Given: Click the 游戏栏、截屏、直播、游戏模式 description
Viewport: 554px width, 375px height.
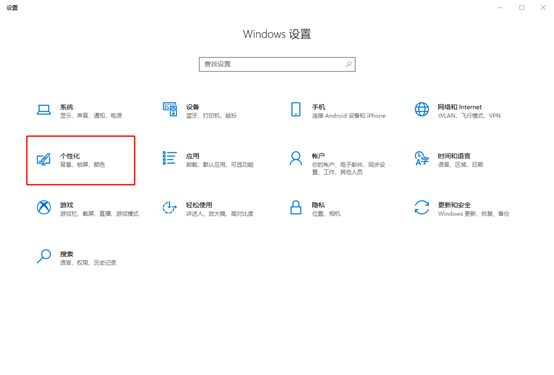Looking at the screenshot, I should pyautogui.click(x=99, y=214).
